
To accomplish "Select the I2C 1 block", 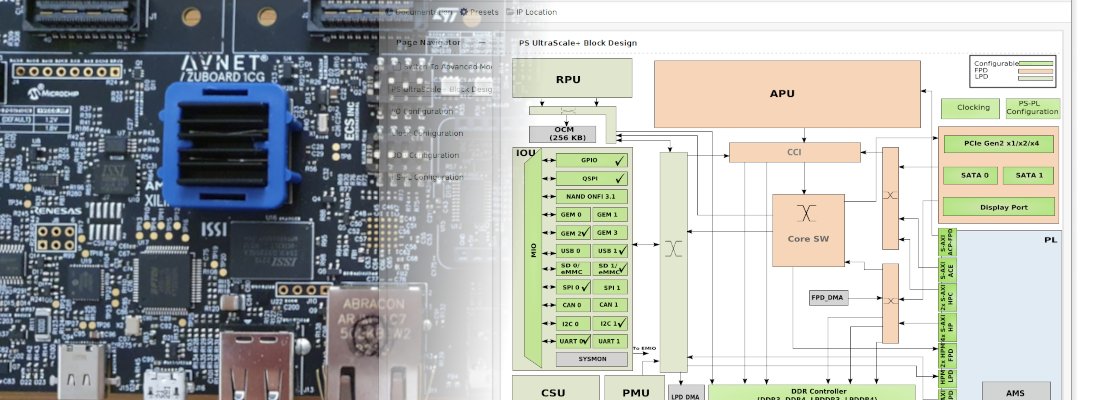I will [x=610, y=324].
